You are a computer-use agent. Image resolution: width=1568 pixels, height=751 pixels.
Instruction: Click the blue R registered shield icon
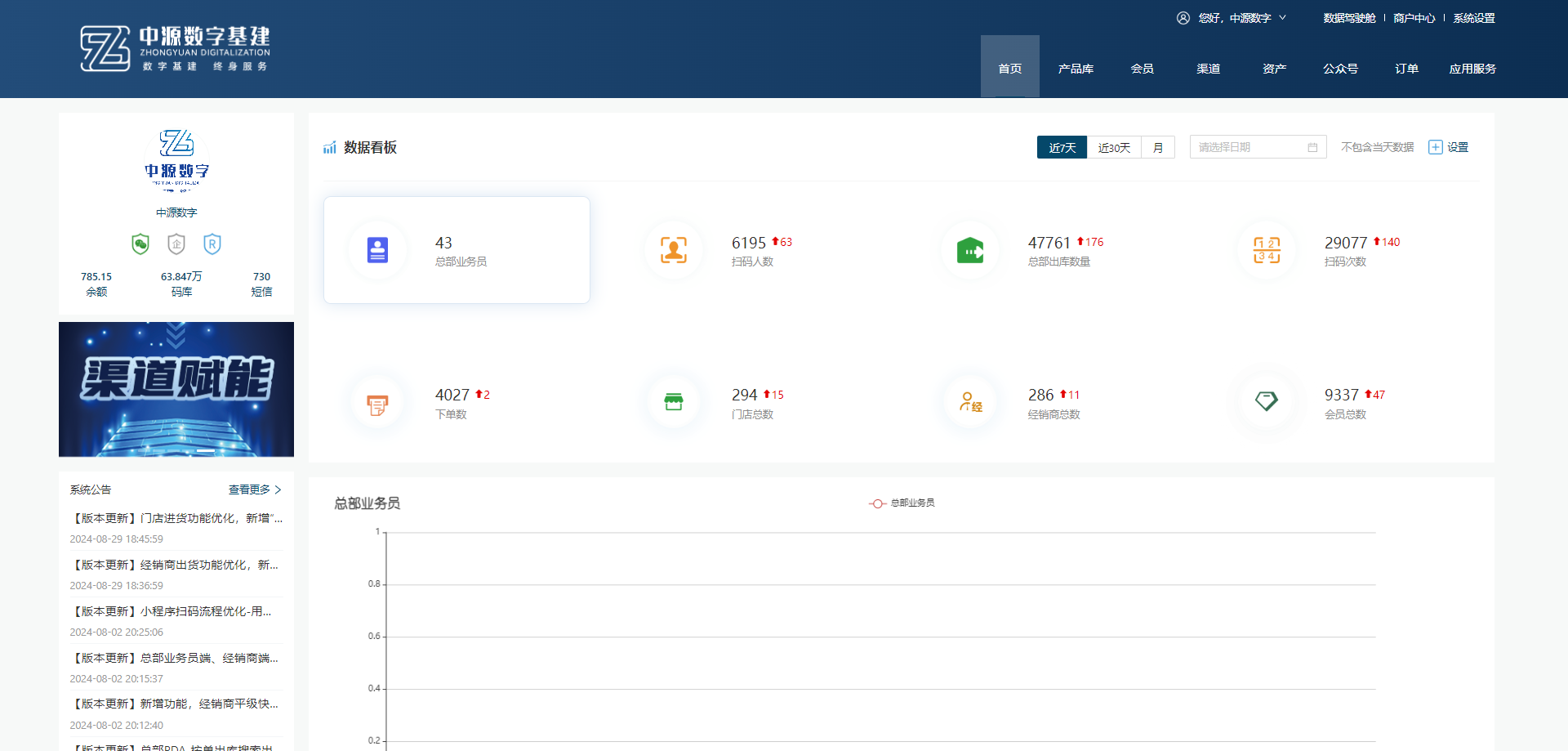point(212,244)
